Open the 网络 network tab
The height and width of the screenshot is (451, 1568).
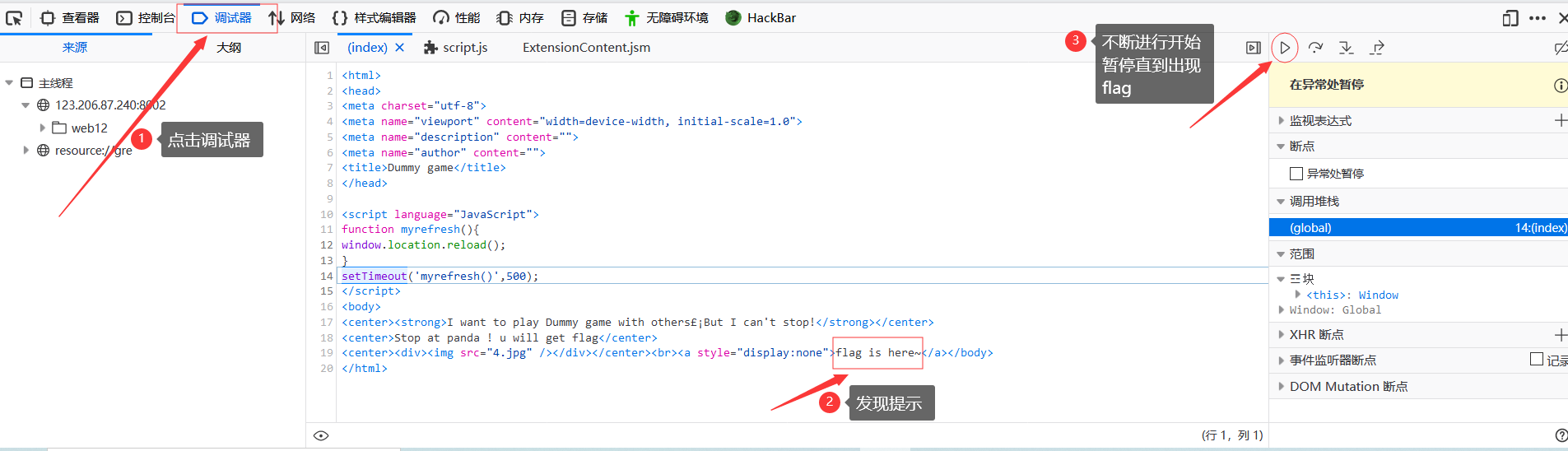(292, 17)
